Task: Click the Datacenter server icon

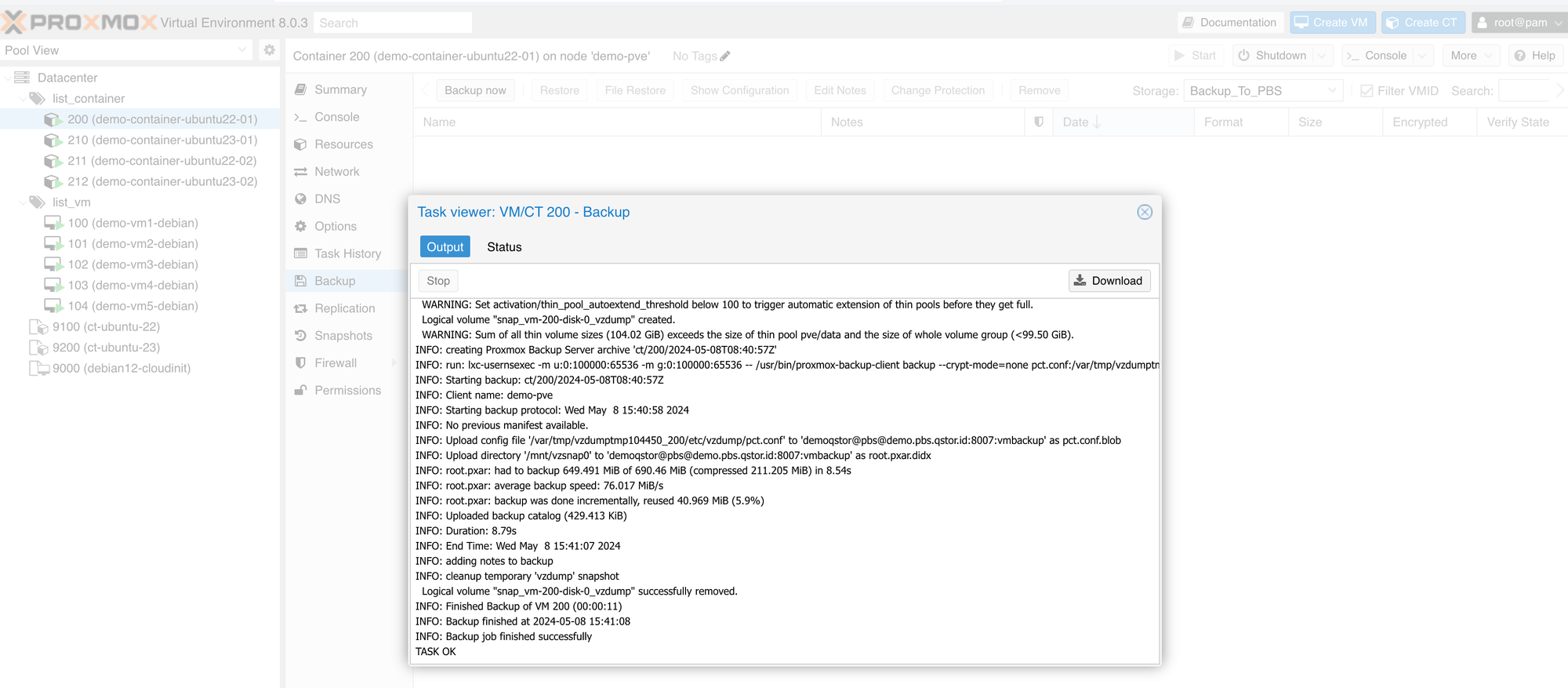Action: point(22,78)
